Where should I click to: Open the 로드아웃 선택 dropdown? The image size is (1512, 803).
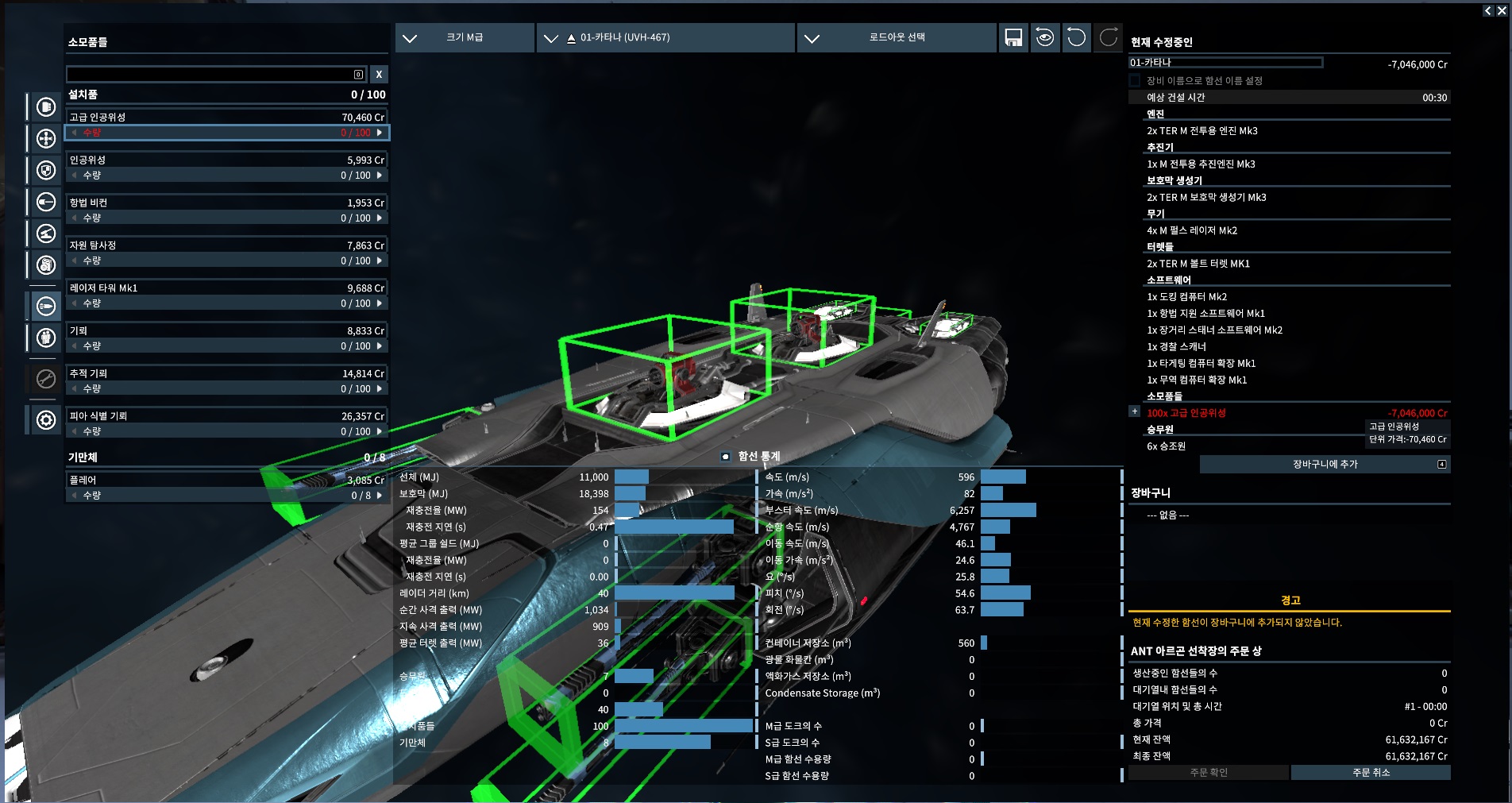(x=897, y=37)
